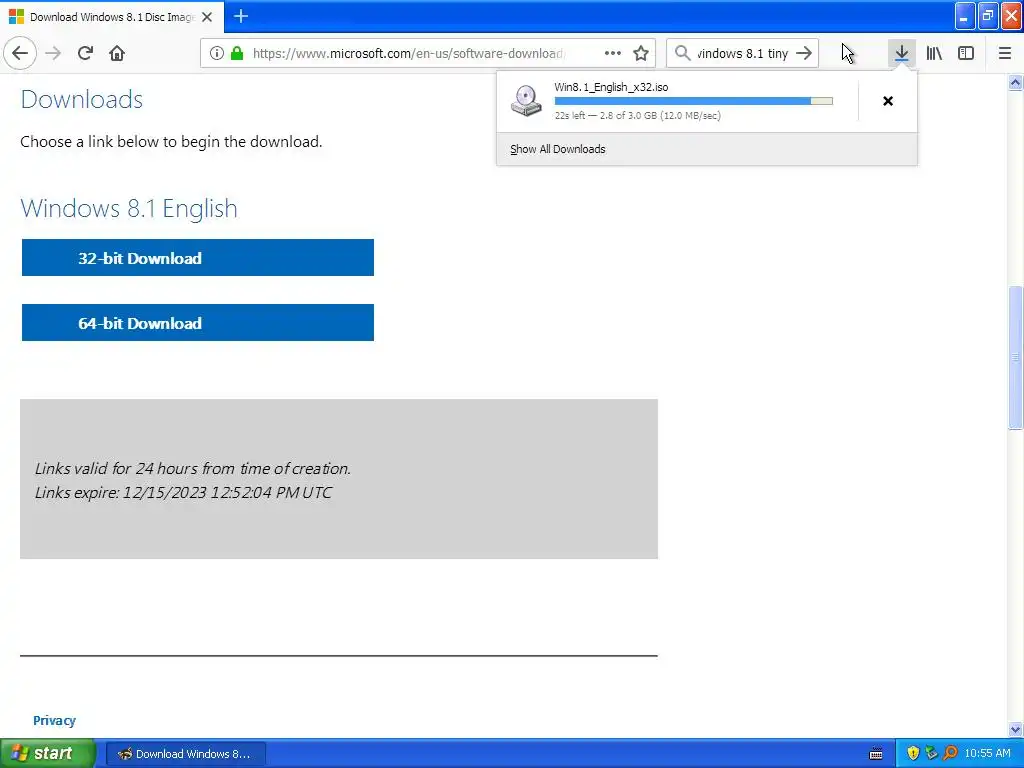Select the Download Windows 8.1 Disc Image tab

click(x=112, y=17)
